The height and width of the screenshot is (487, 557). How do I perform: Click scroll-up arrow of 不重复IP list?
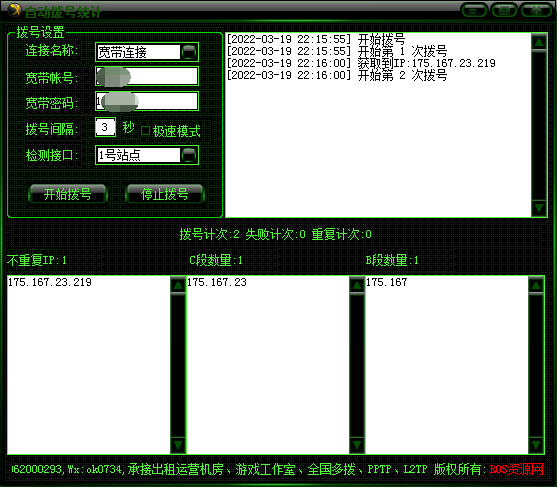(178, 285)
